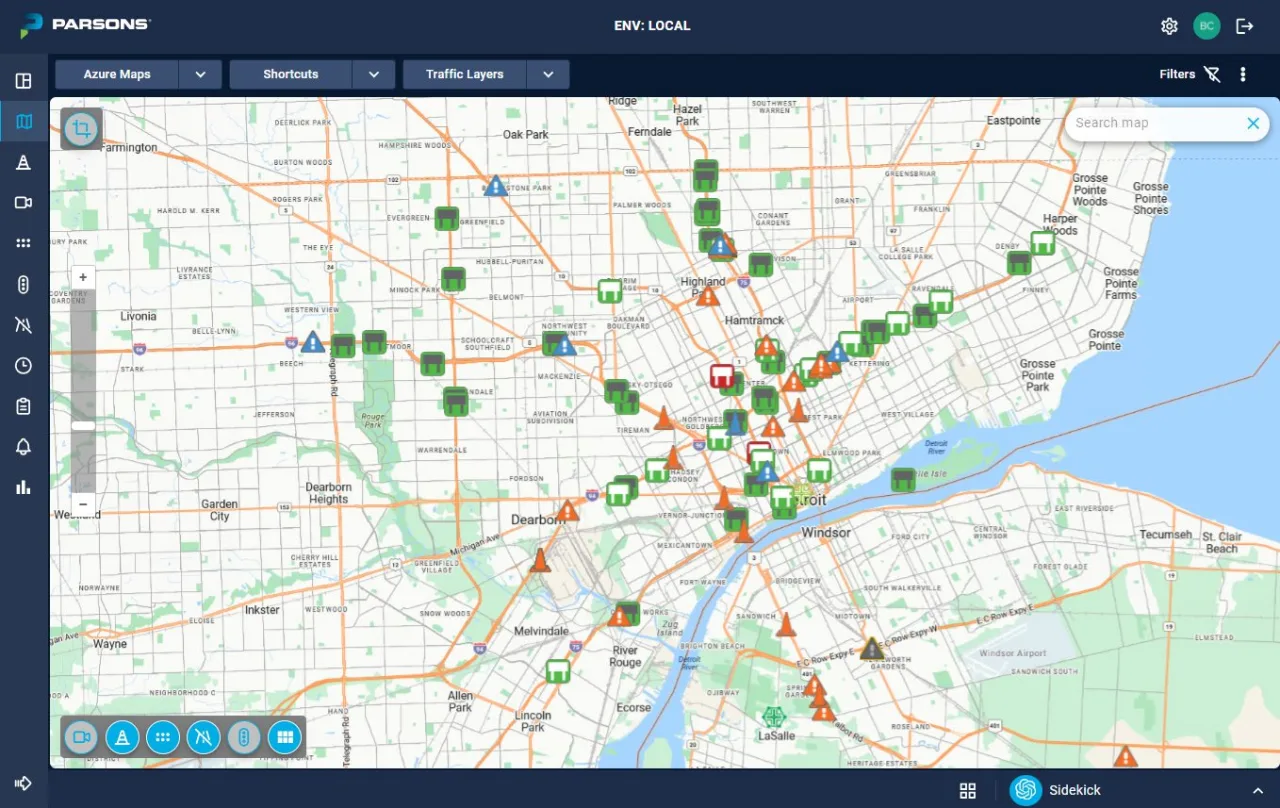Toggle the road closure layer
1280x808 pixels.
click(x=203, y=738)
